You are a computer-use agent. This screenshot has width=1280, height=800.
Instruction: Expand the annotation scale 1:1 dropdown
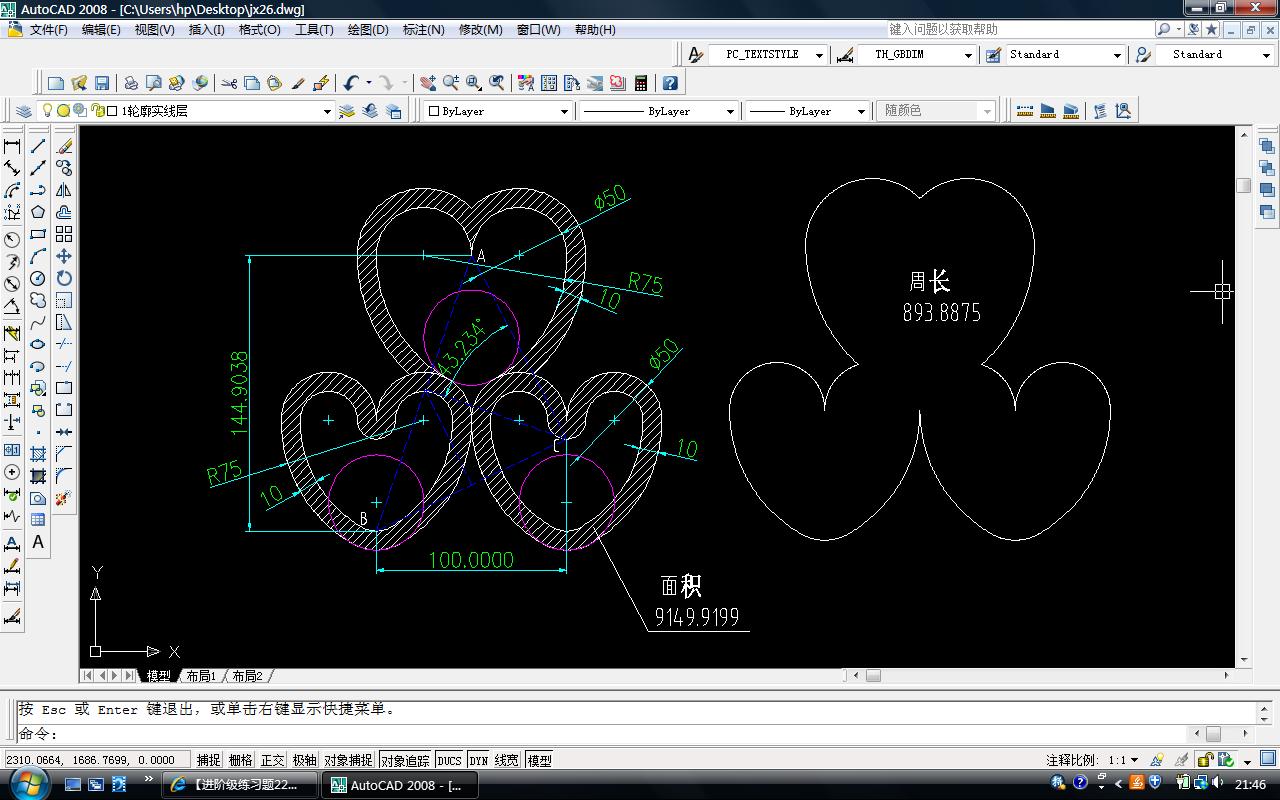pos(1134,760)
